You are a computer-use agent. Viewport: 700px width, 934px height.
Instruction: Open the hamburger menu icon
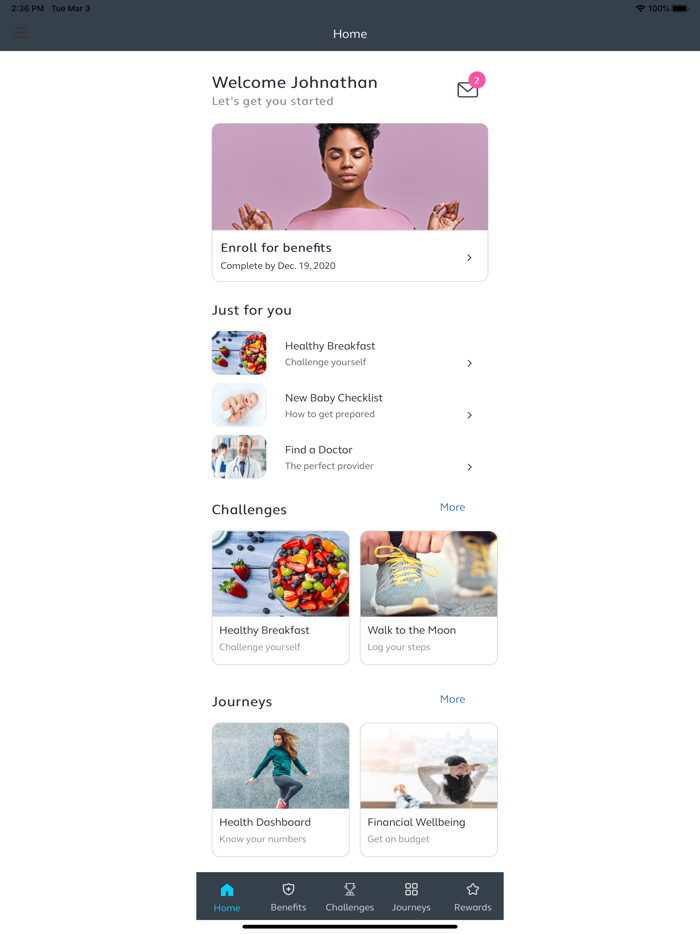point(20,33)
